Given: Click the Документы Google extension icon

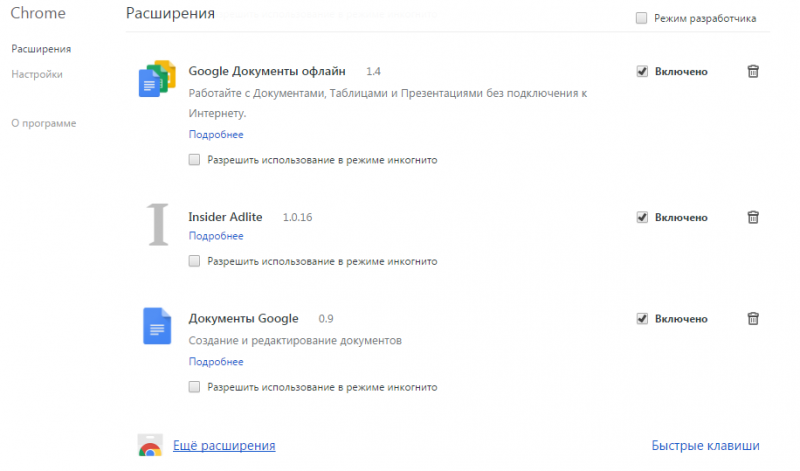Looking at the screenshot, I should 156,326.
